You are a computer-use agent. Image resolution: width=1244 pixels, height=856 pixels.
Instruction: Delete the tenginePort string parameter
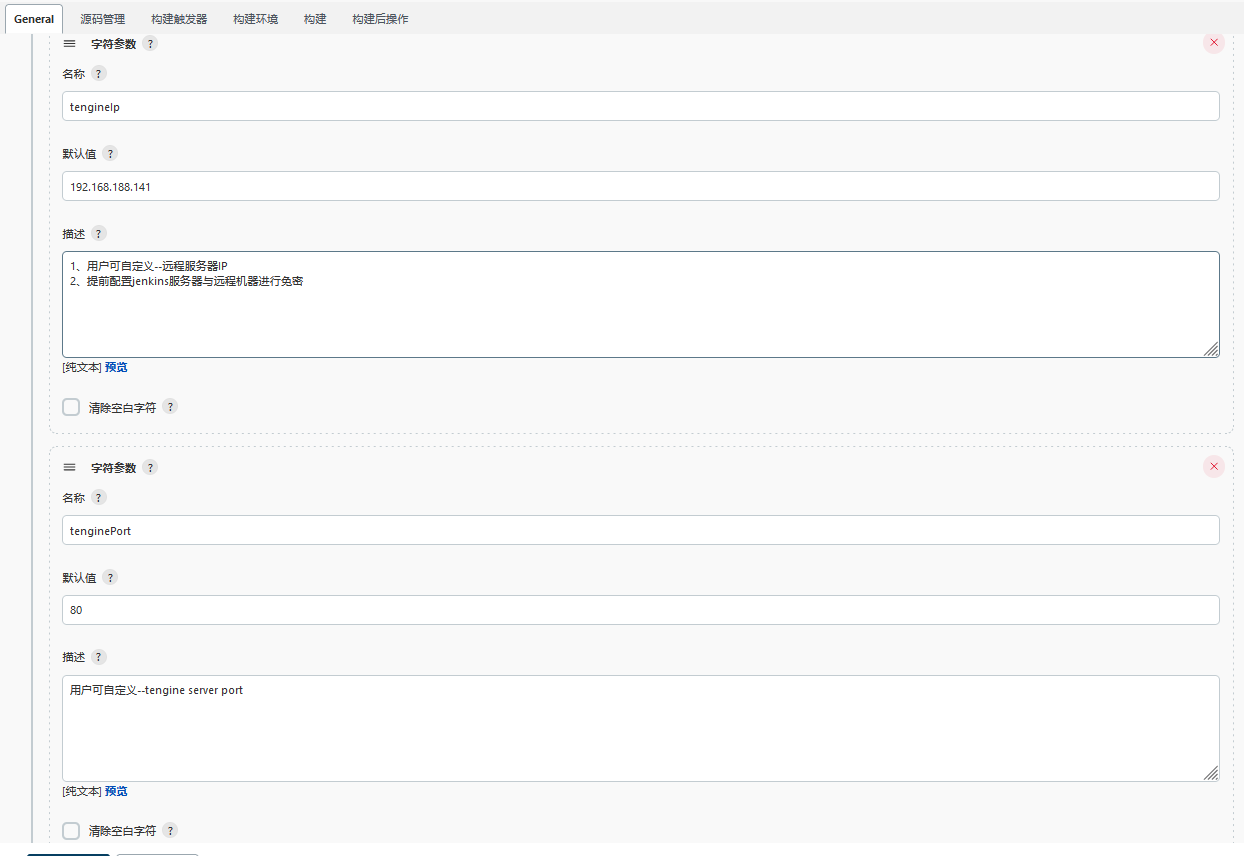(x=1214, y=467)
